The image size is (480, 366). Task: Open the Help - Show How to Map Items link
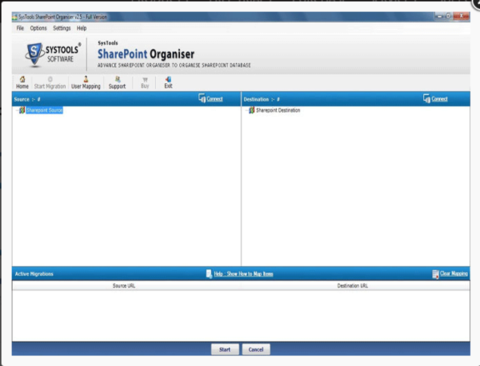pos(243,274)
